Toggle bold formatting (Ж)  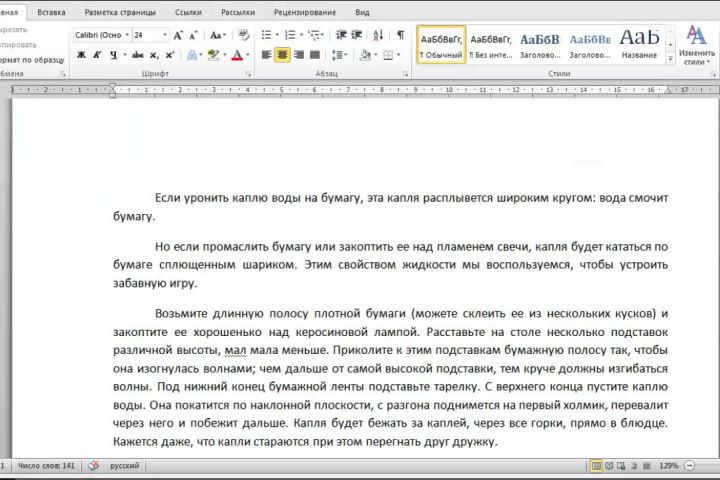pos(81,55)
